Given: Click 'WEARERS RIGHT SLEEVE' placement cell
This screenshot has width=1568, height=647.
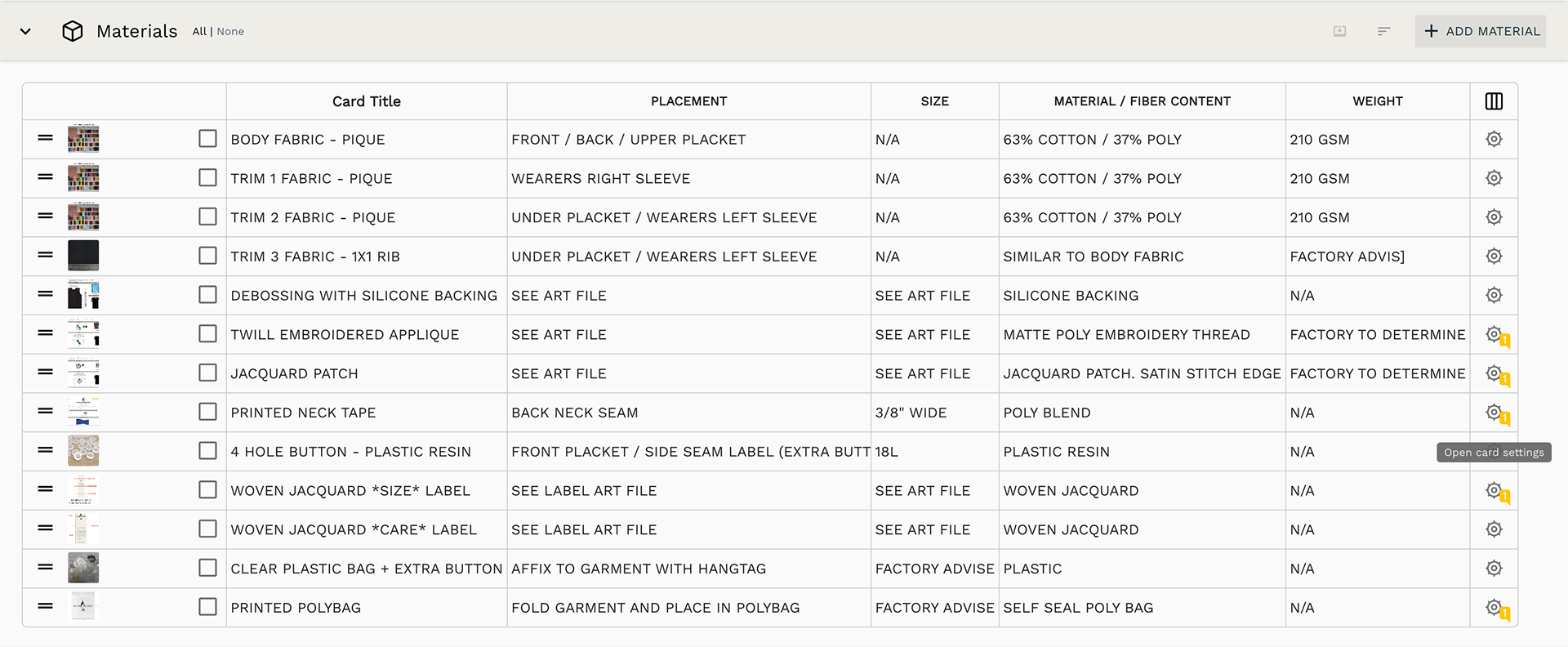Looking at the screenshot, I should tap(689, 179).
